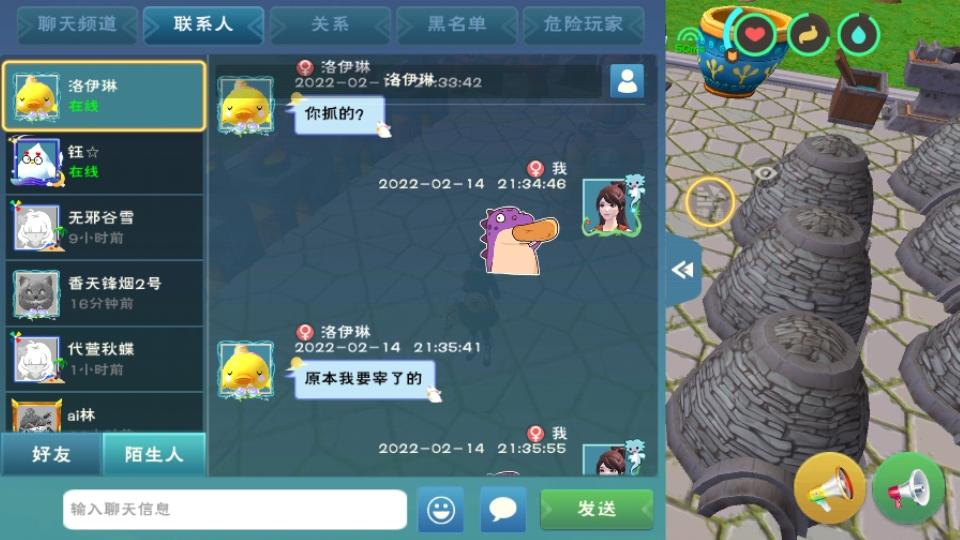Open 洛伊琳's profile card icon
Screen dimensions: 960x540
pos(627,81)
